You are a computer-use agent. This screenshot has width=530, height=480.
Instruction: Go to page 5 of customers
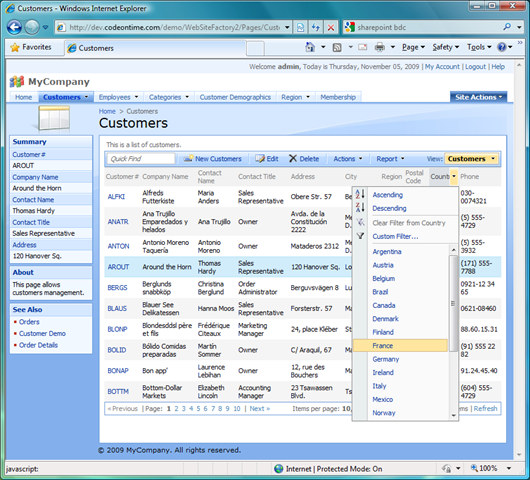point(198,409)
